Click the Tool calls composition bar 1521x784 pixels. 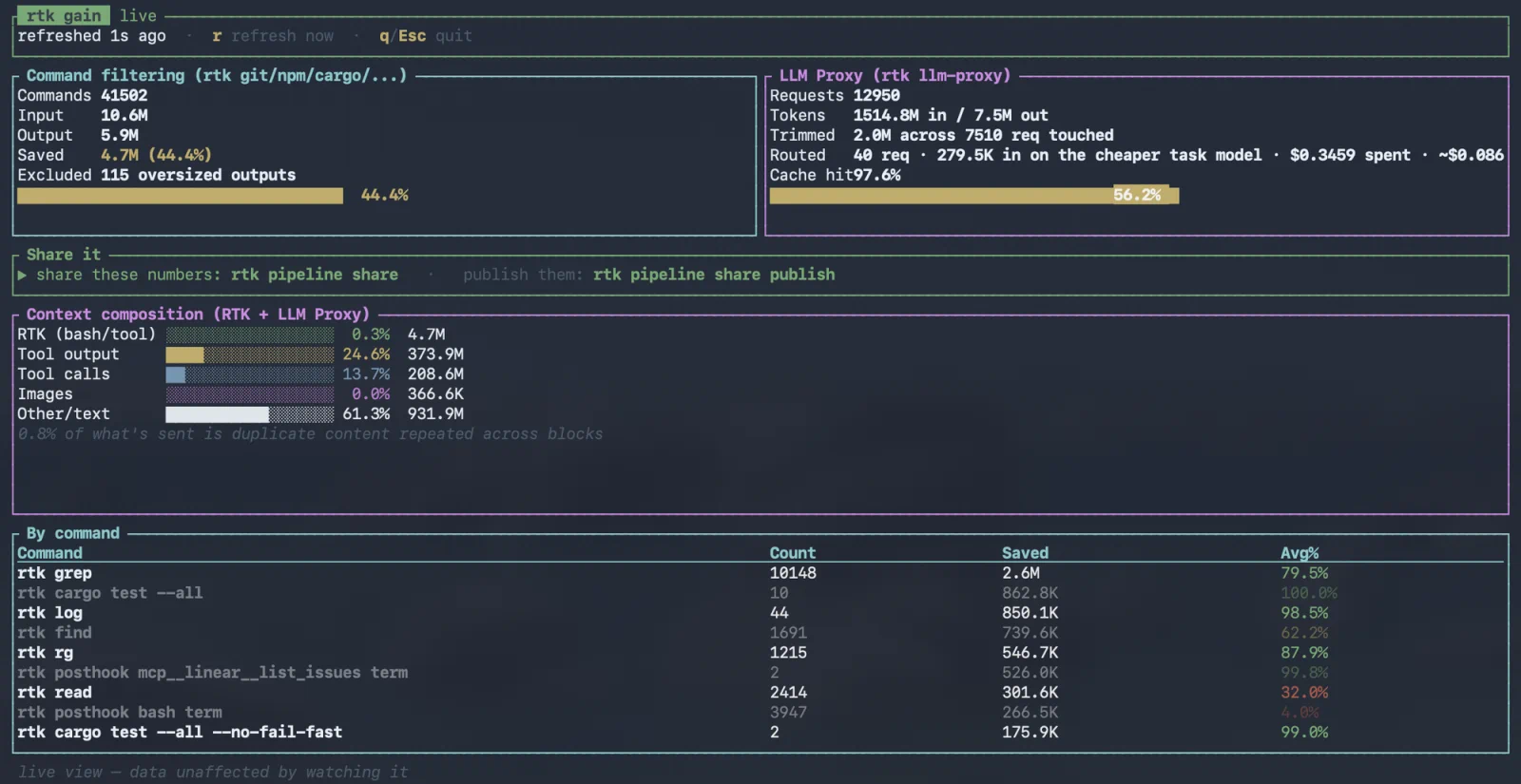(250, 374)
